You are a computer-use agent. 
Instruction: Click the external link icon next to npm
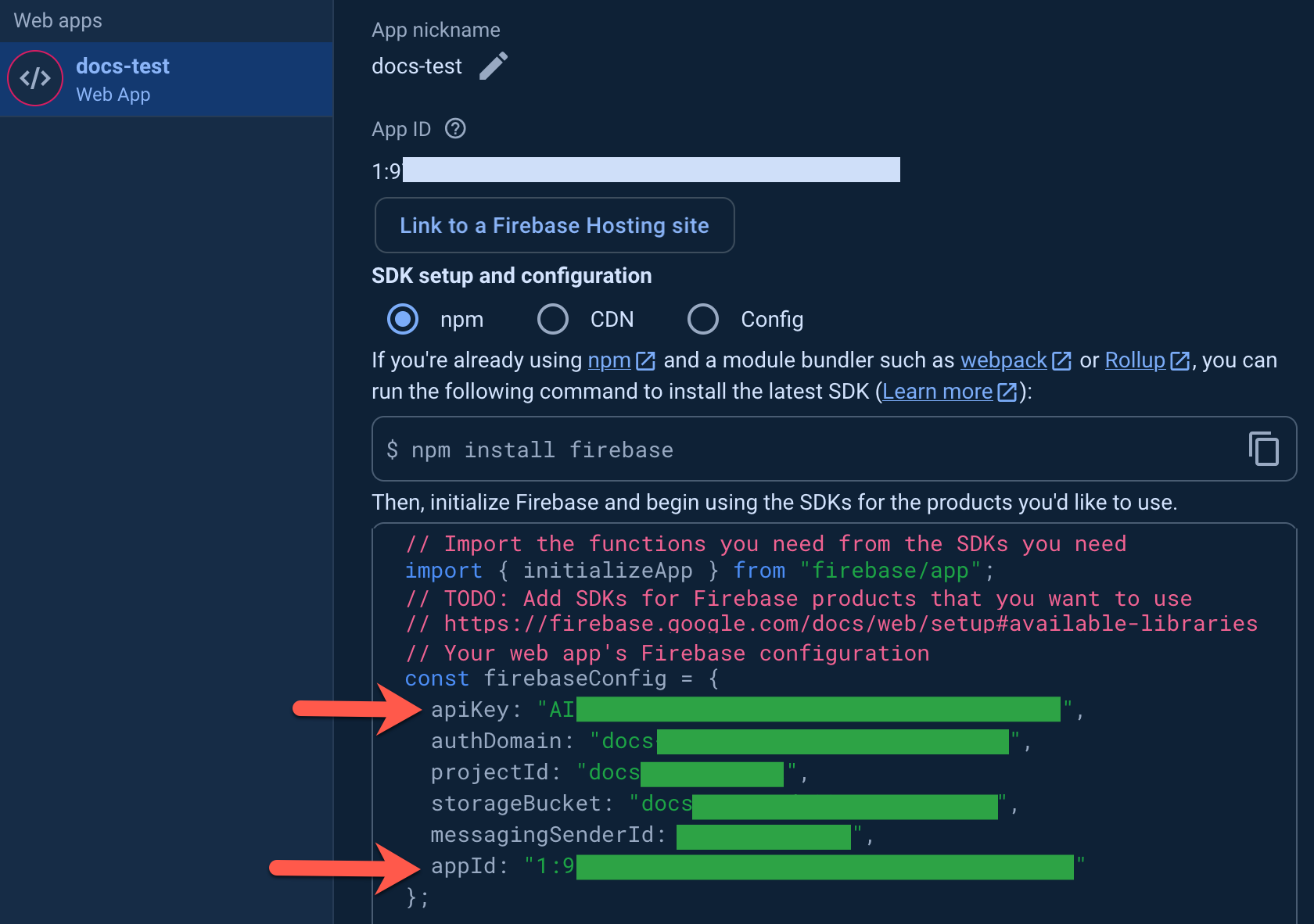645,360
